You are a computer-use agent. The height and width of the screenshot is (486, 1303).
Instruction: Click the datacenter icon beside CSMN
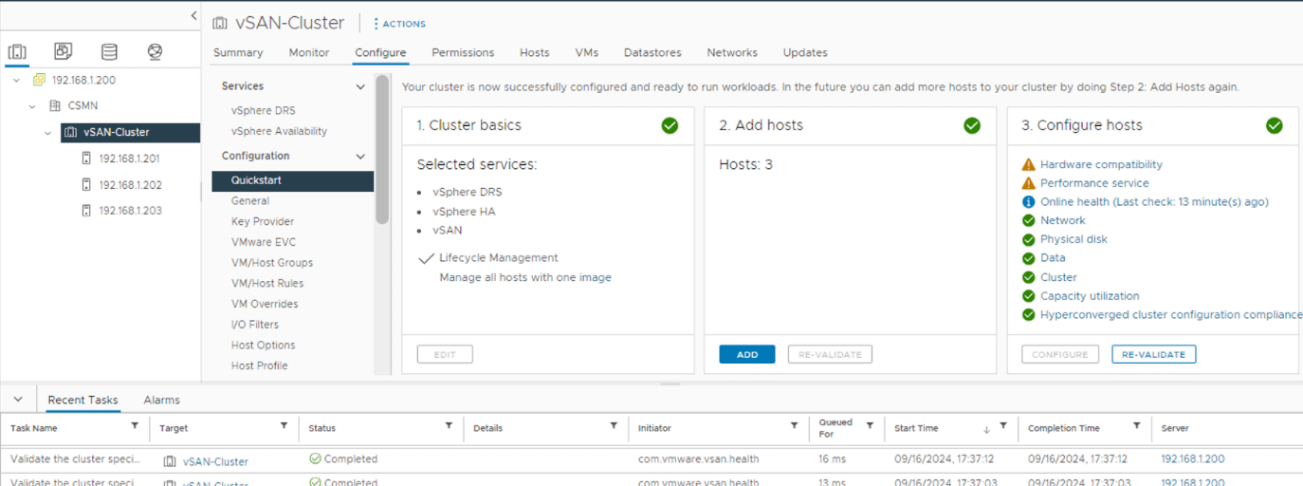[x=55, y=105]
